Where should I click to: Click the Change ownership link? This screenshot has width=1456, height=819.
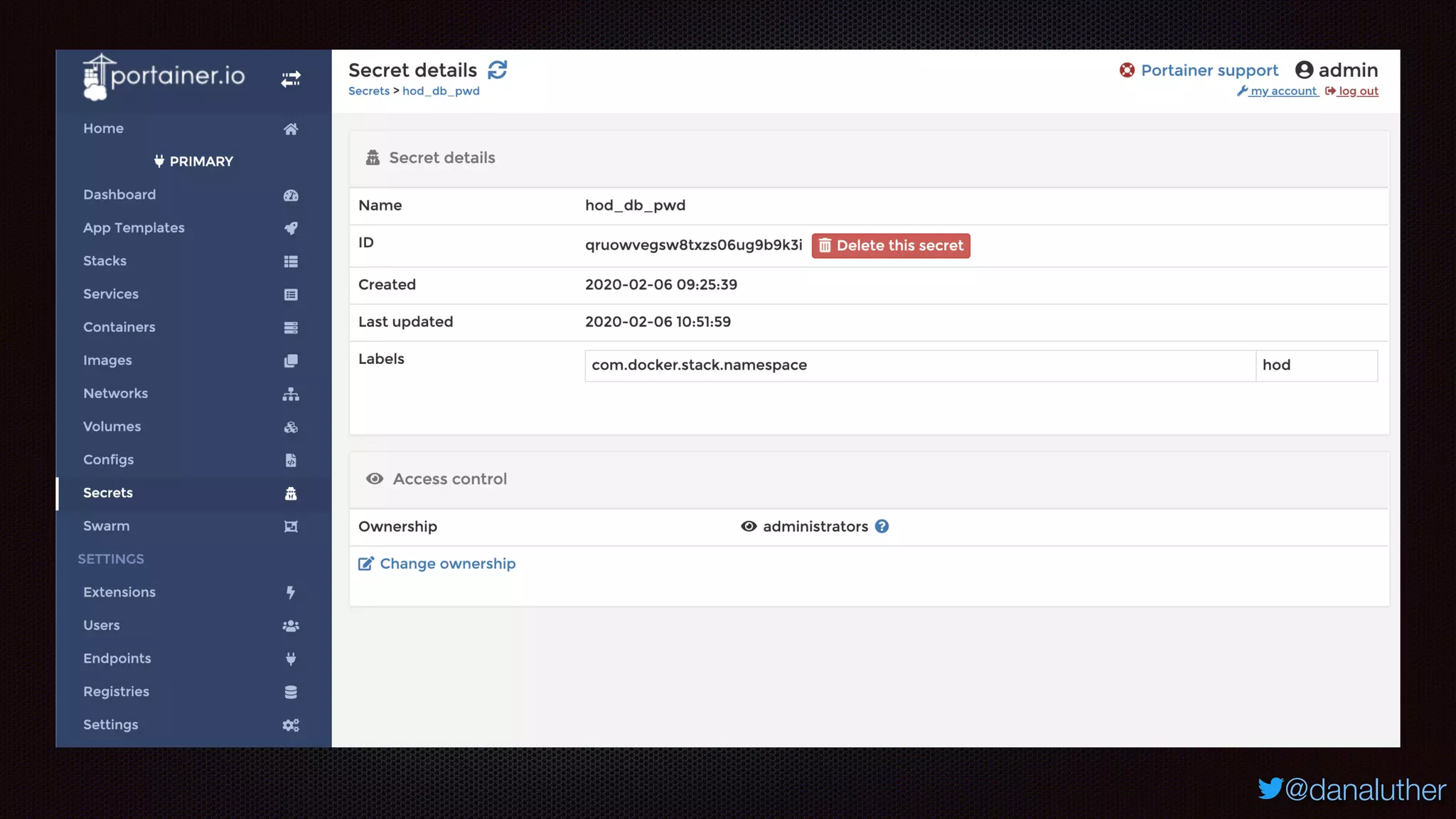[x=446, y=564]
